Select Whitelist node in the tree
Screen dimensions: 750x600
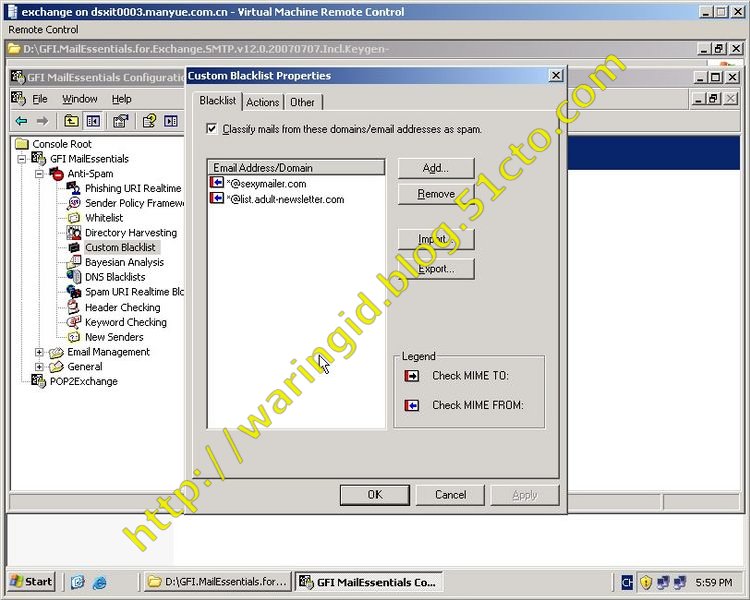(104, 218)
